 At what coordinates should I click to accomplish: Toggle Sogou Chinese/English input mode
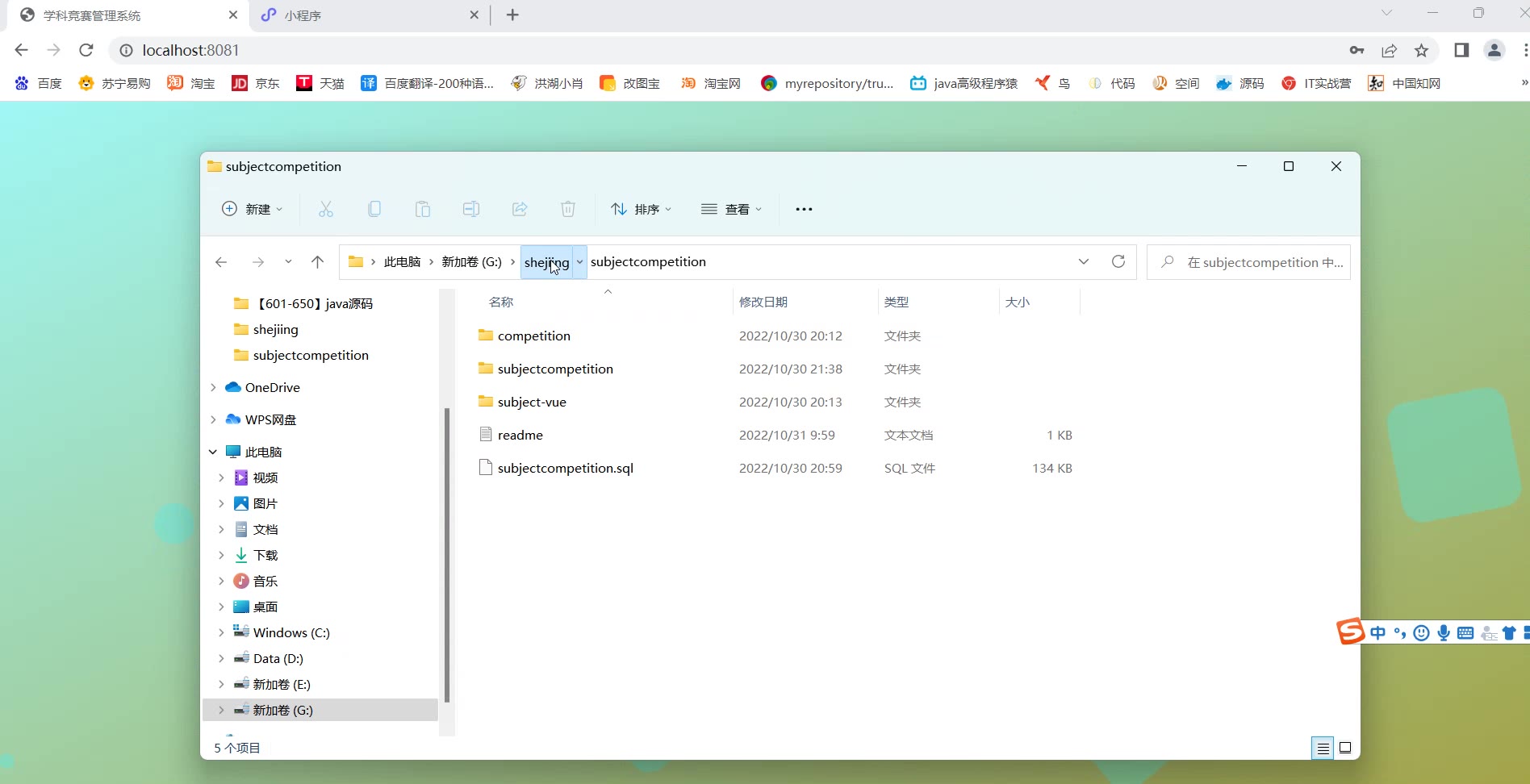click(1378, 633)
